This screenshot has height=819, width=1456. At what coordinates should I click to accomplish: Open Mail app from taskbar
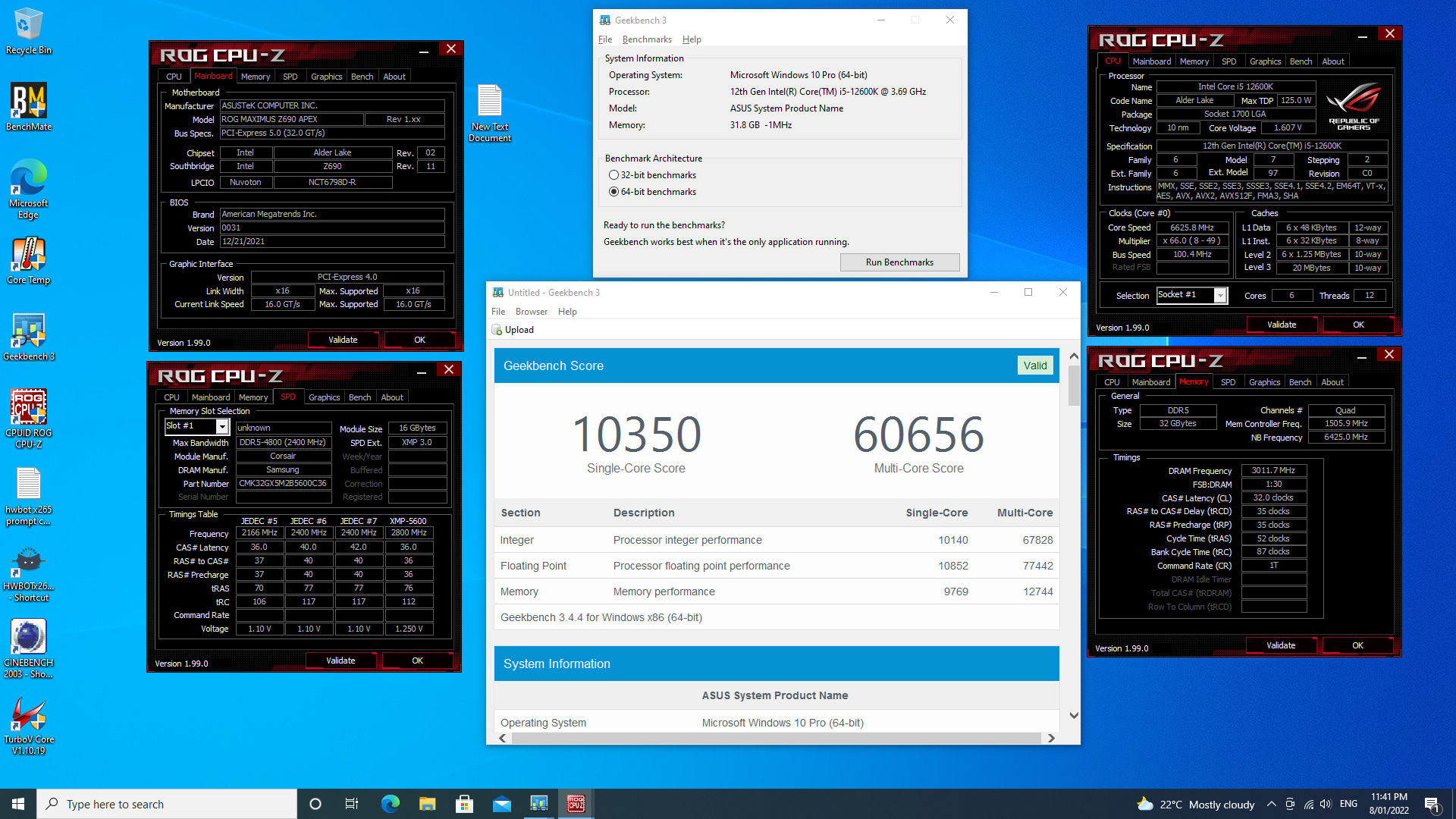(501, 804)
